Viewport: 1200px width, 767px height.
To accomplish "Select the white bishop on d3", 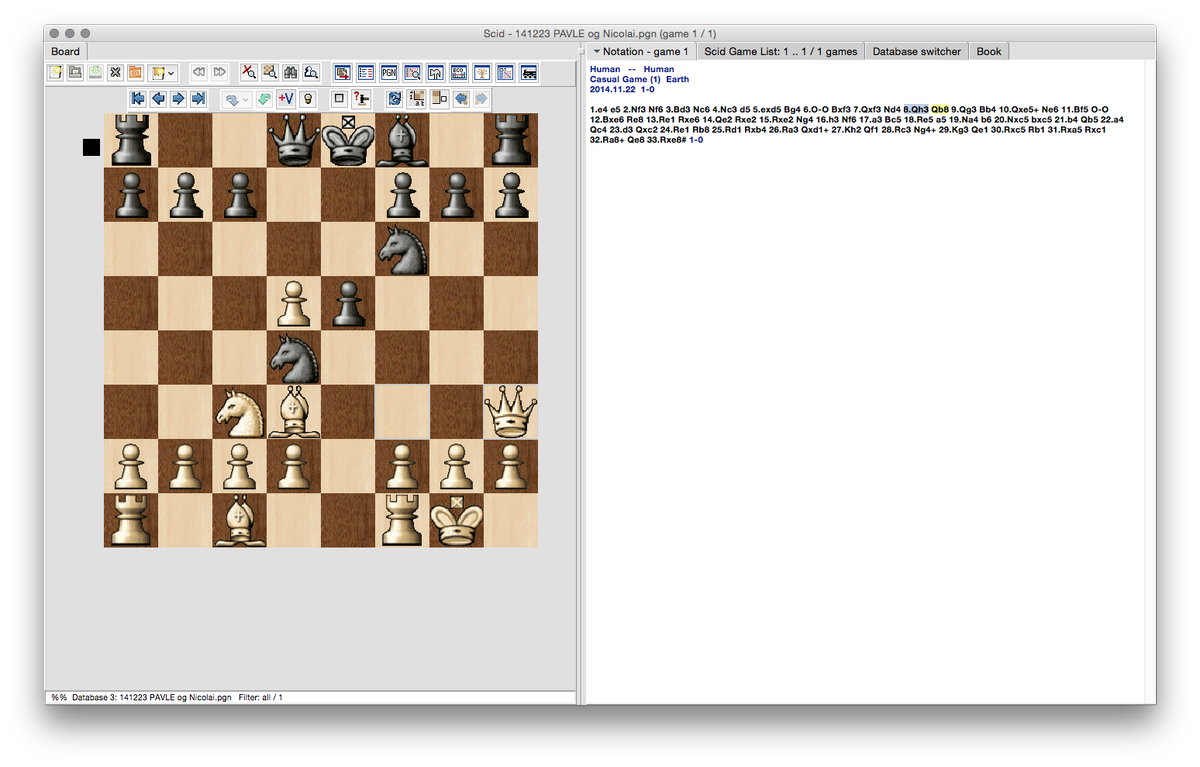I will click(x=293, y=412).
